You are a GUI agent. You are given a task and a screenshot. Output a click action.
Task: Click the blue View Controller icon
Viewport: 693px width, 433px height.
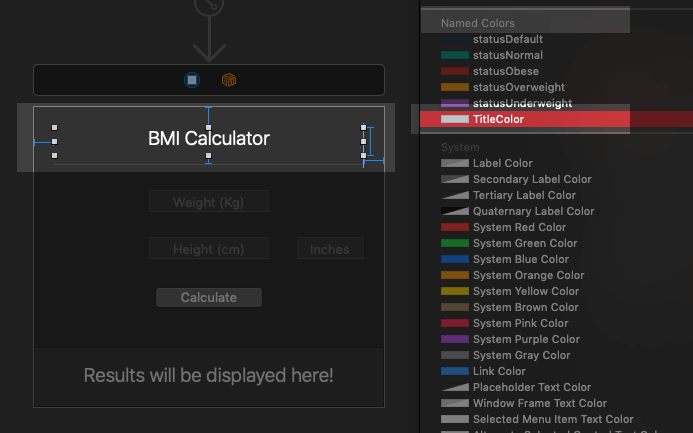[191, 79]
